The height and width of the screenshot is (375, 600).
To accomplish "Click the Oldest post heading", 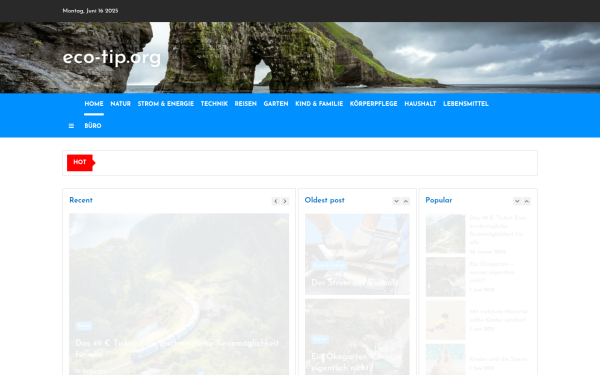I will pos(324,200).
